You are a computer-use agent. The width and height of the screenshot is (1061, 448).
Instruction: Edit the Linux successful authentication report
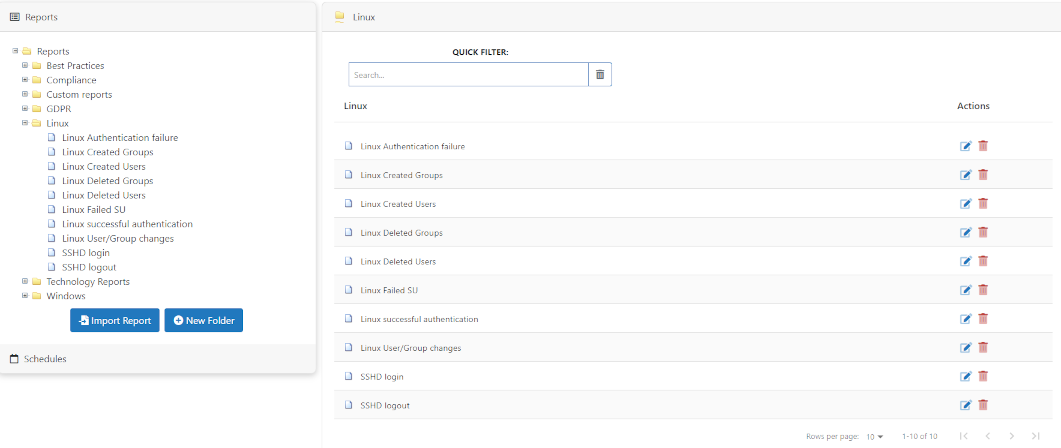966,319
